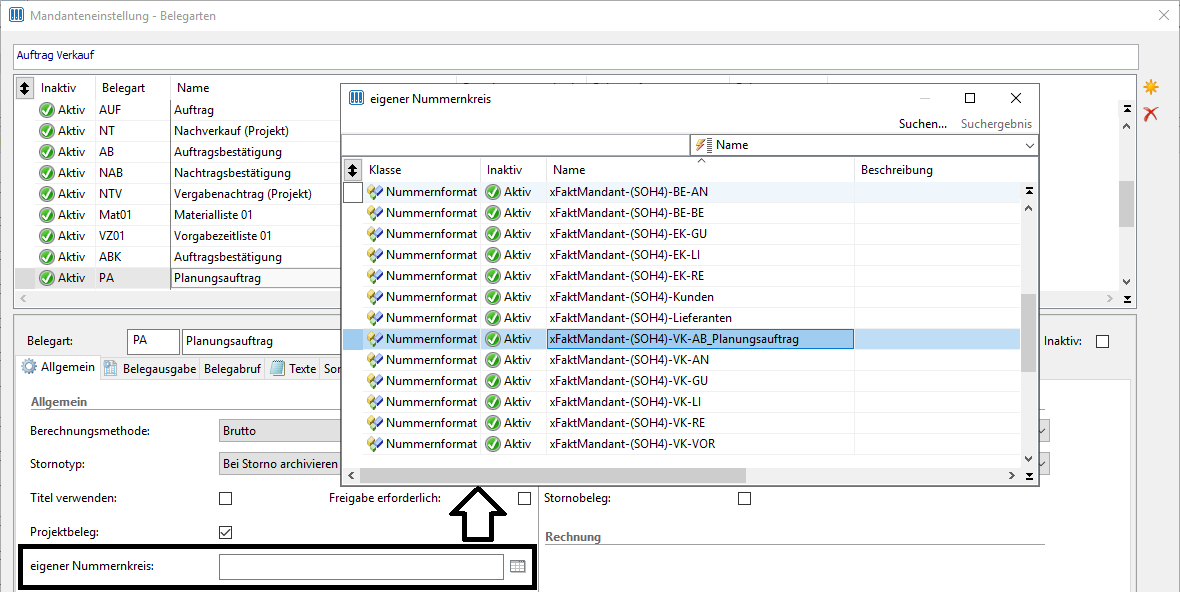Click the document icon on the Belegausgabe tab

tap(111, 368)
